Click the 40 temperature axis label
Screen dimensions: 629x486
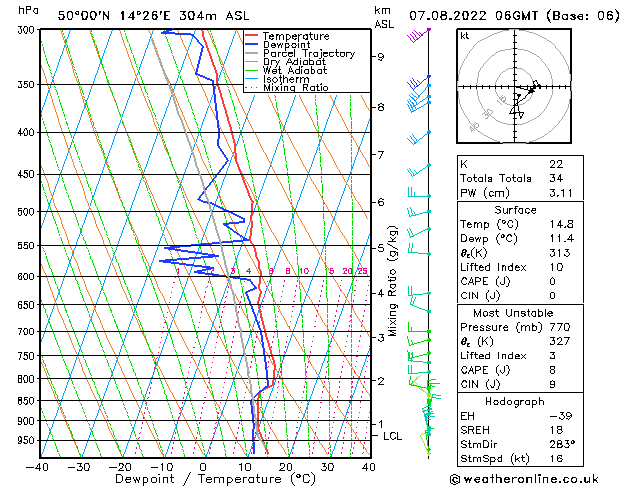[x=369, y=467]
